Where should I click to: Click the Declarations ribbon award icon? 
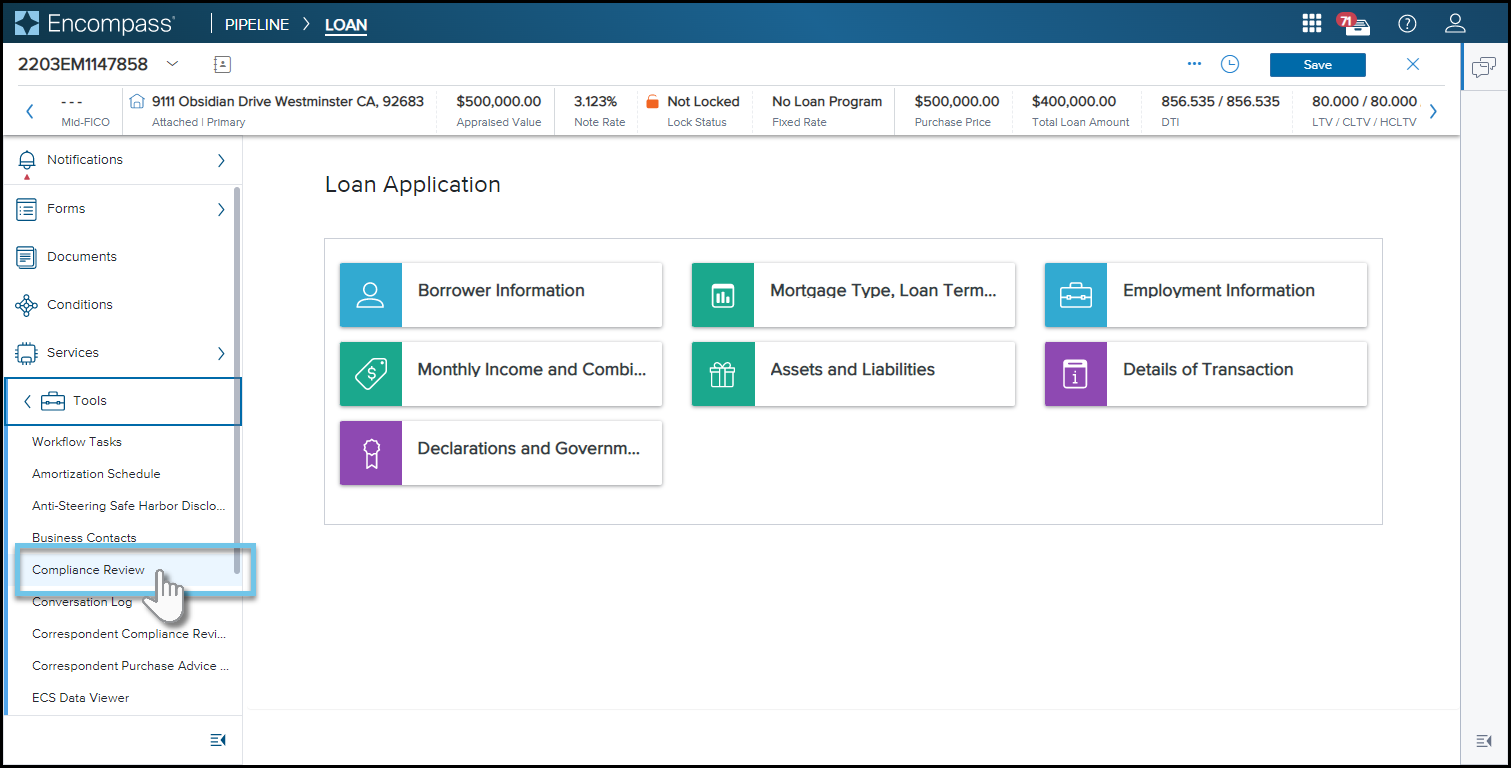point(371,453)
